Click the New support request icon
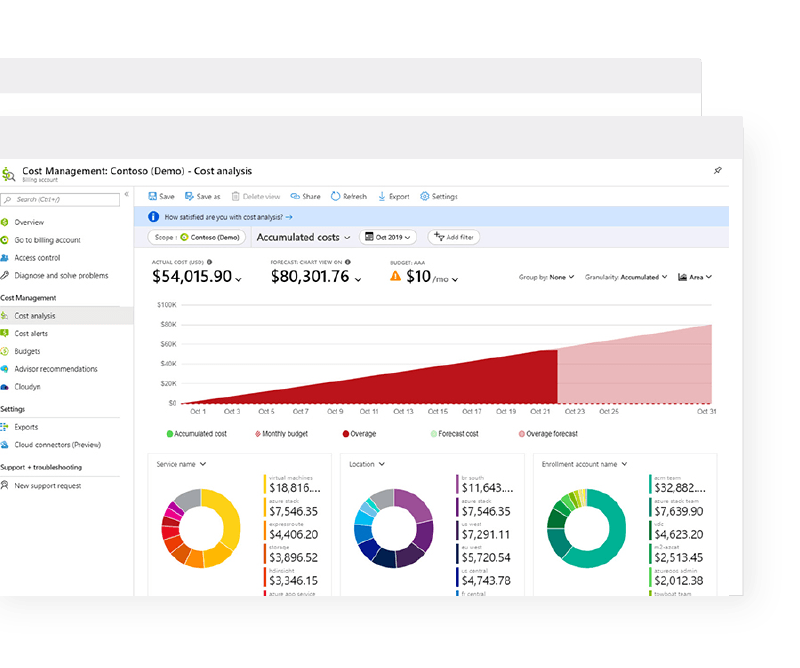800x668 pixels. (x=5, y=485)
